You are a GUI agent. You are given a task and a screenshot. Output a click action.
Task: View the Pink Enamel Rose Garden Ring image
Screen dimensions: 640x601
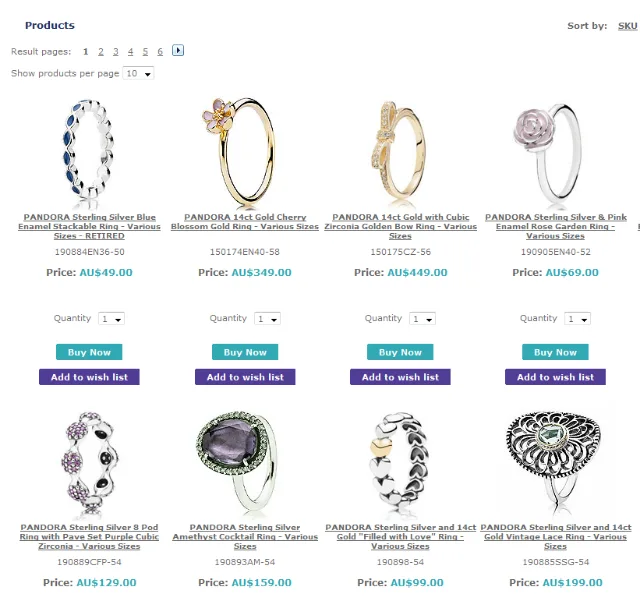click(547, 153)
